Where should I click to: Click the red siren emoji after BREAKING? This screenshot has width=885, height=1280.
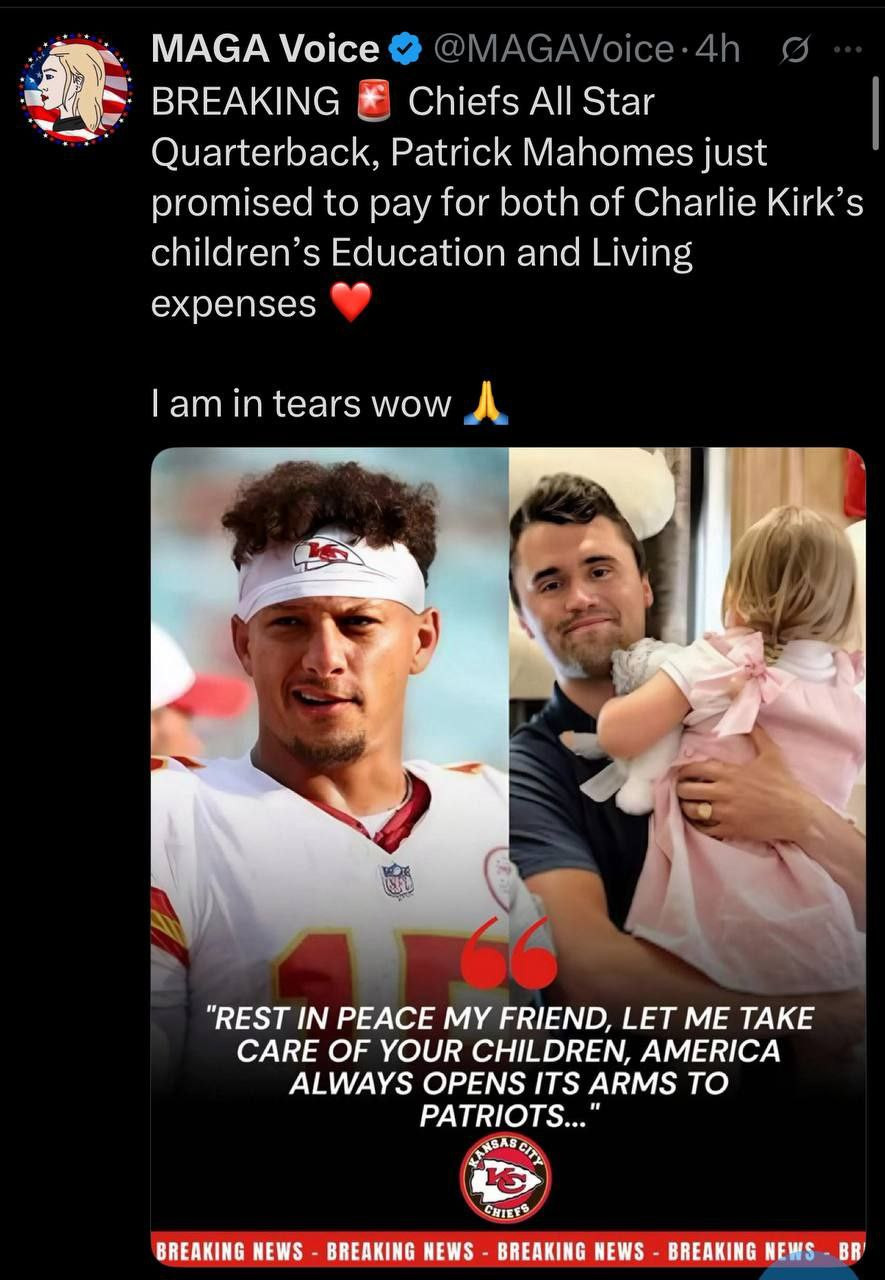(x=373, y=102)
